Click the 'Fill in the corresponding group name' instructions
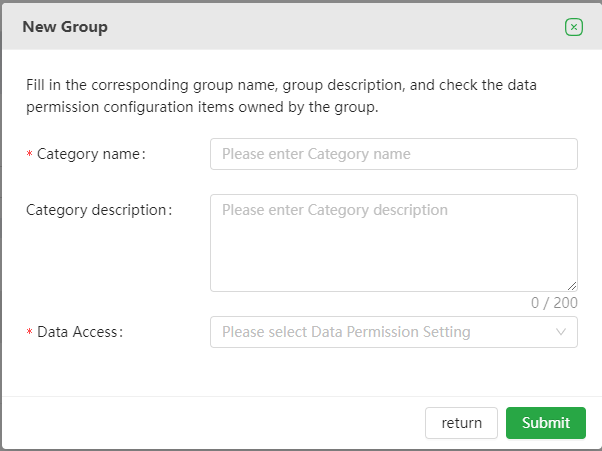Screen dimensions: 602x451 [x=281, y=96]
